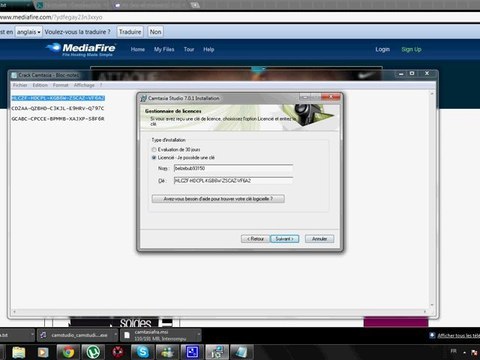Click the Camtasia installer title bar icon
480x360 pixels.
tap(143, 98)
